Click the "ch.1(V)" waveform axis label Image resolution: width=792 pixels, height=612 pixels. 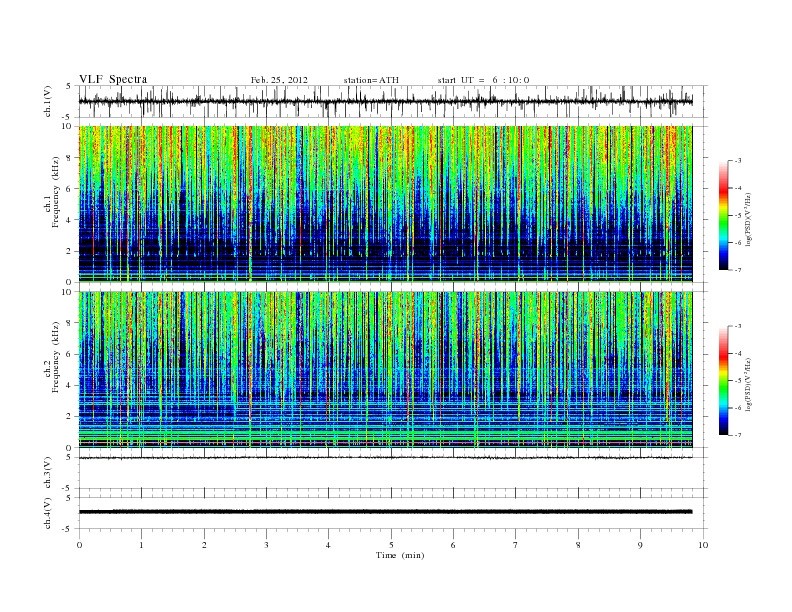(48, 101)
